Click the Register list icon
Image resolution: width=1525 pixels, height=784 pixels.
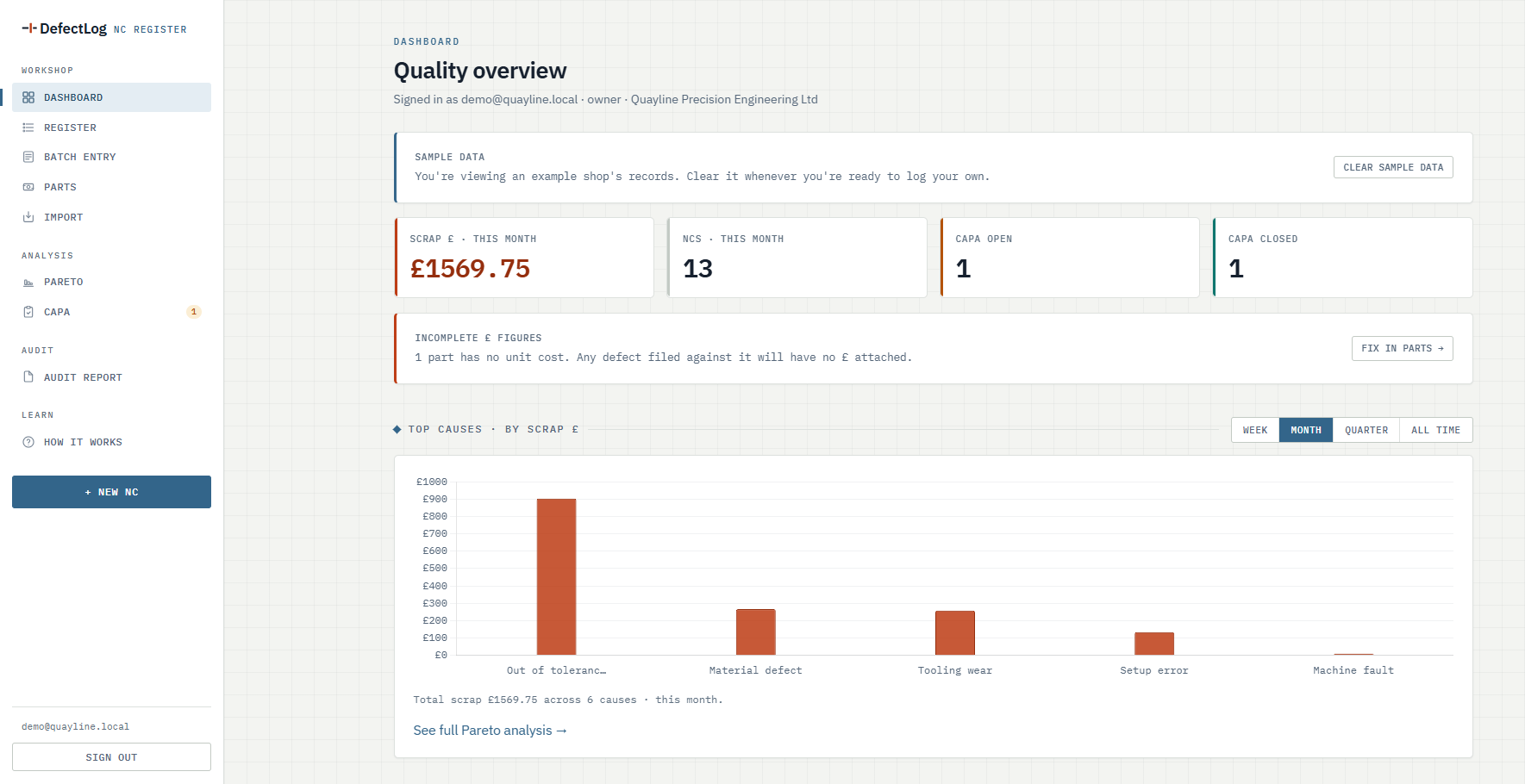point(28,128)
